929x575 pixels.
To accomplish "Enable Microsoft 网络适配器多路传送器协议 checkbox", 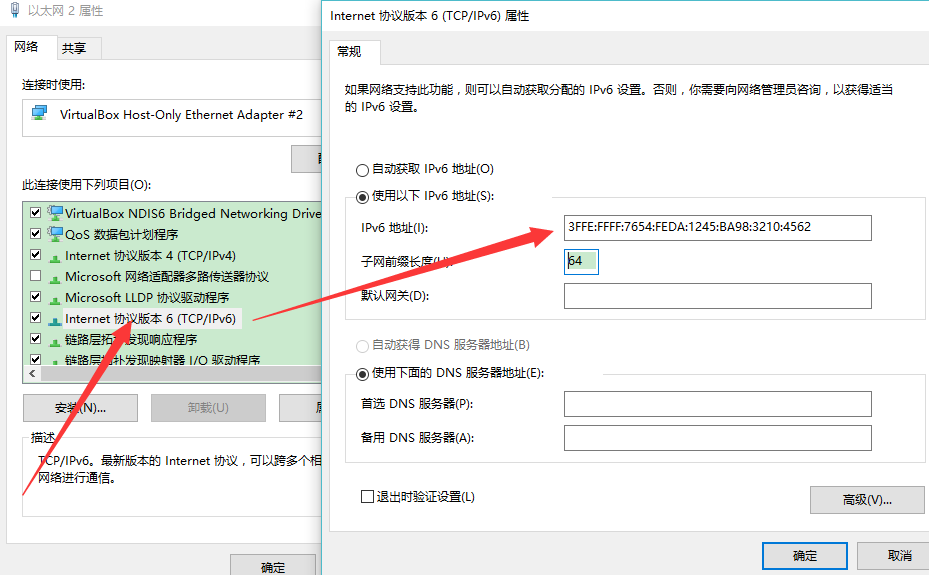I will [36, 275].
